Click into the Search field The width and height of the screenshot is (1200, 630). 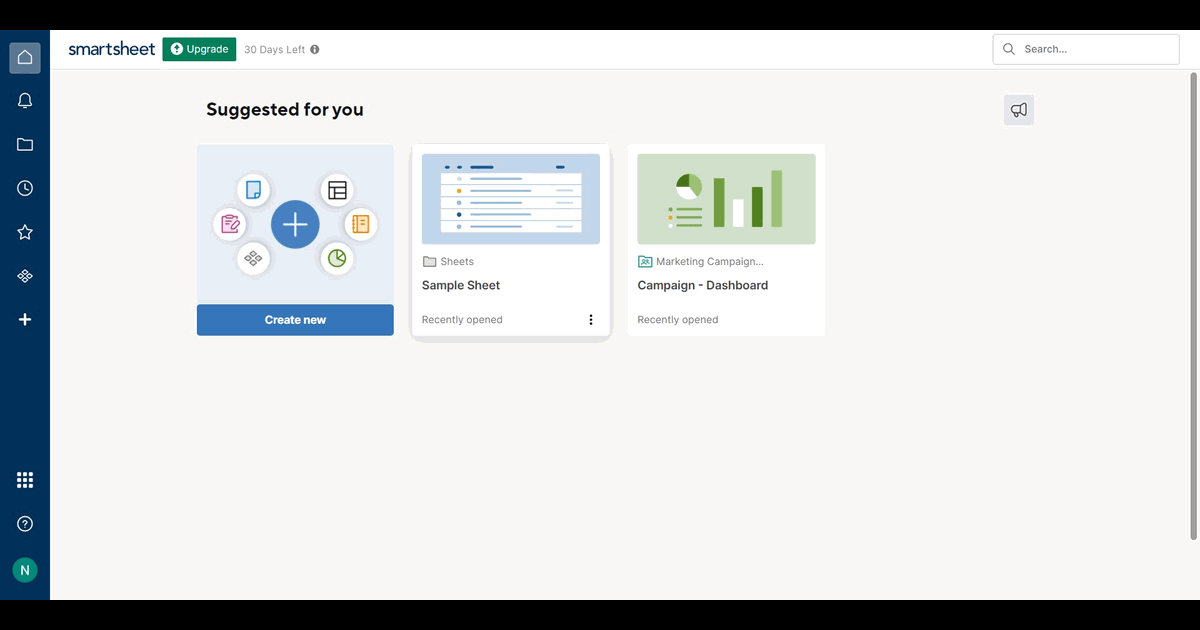pyautogui.click(x=1086, y=49)
